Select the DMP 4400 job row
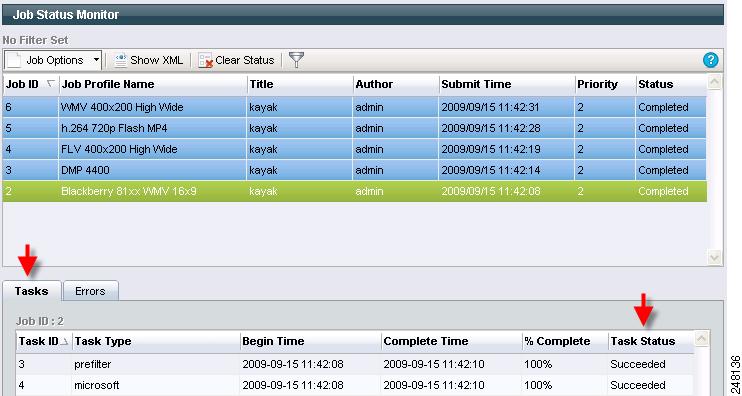 tap(354, 170)
